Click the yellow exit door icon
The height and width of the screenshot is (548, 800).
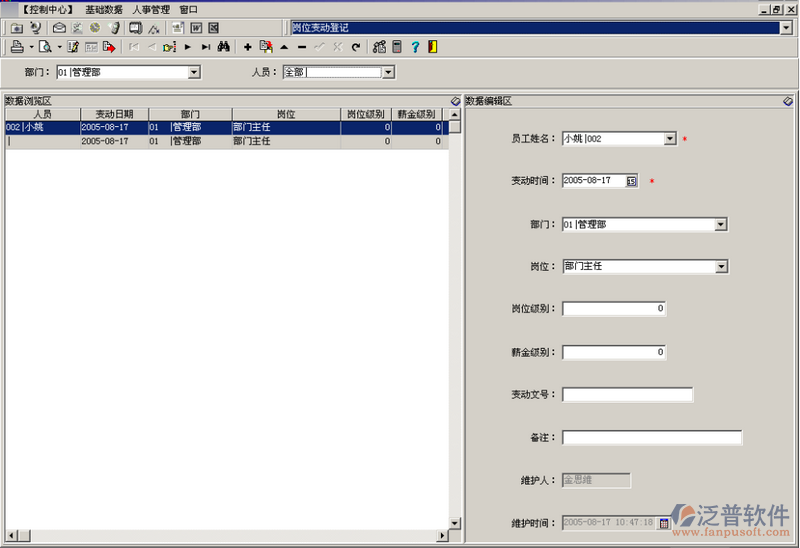point(431,47)
